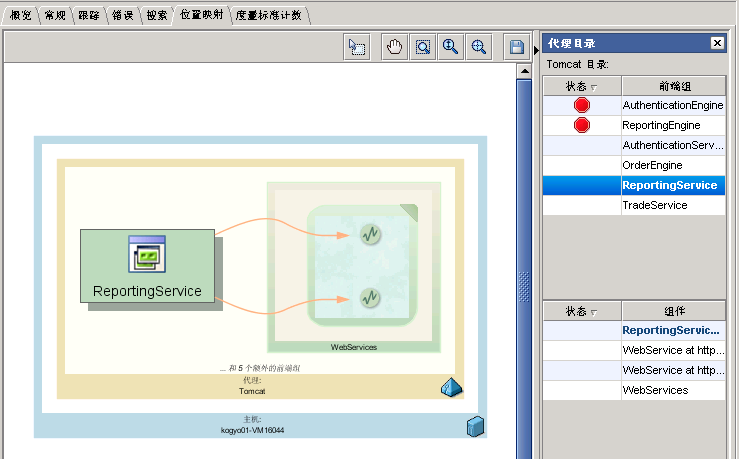Viewport: 739px width, 459px height.
Task: Click the ReportingService node label
Action: pyautogui.click(x=147, y=291)
